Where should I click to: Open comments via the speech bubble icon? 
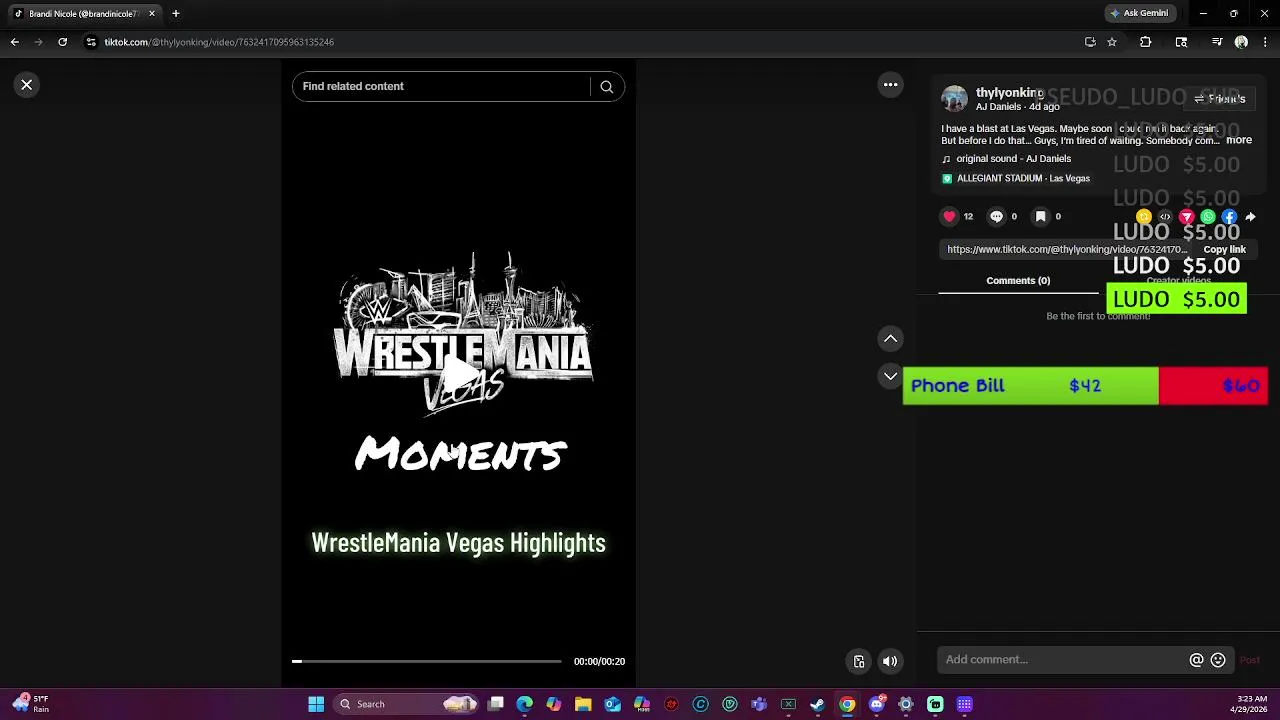pyautogui.click(x=996, y=216)
